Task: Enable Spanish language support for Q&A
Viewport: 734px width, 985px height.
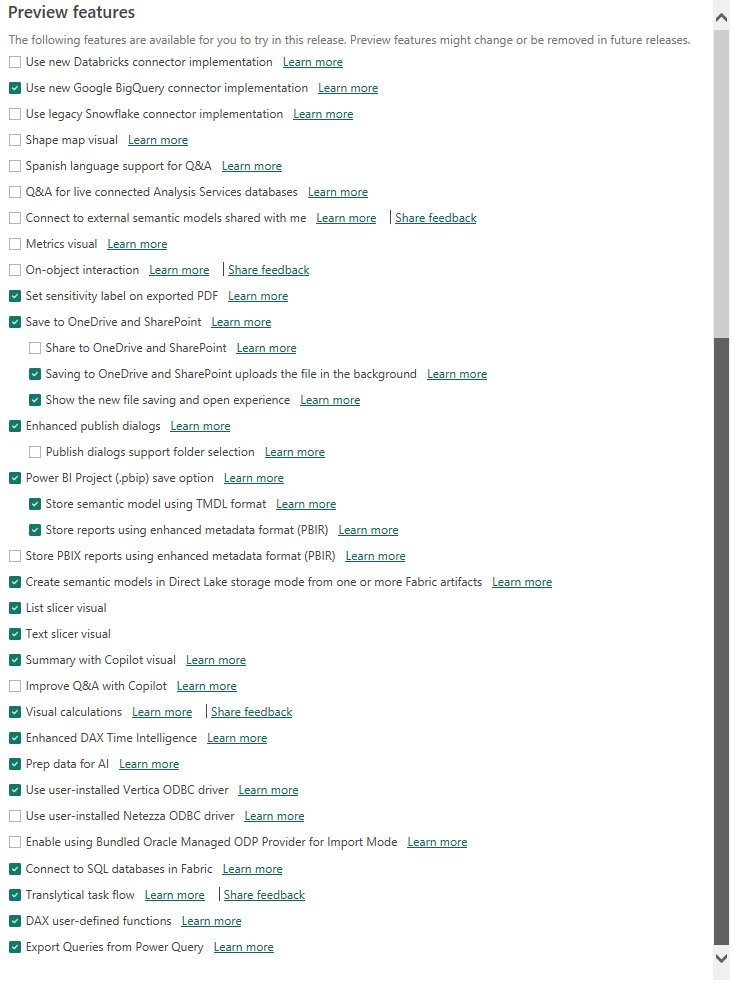Action: tap(15, 166)
